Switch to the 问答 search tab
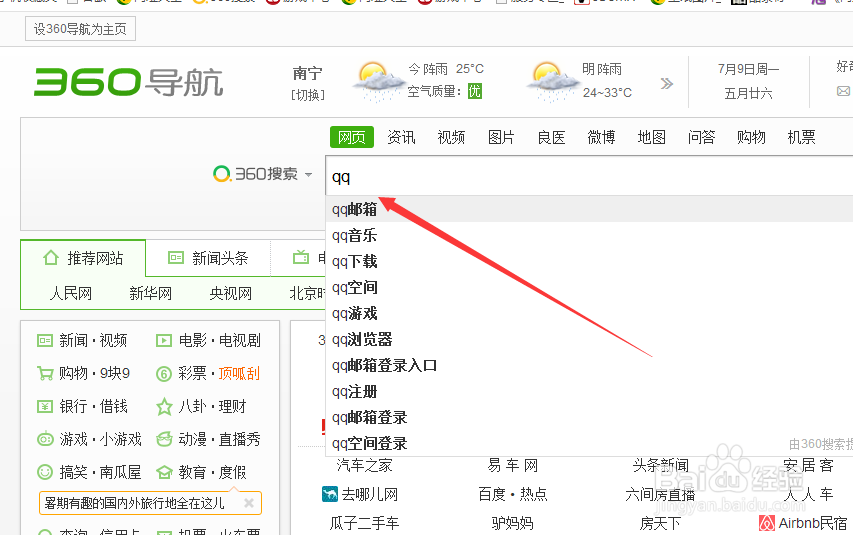853x535 pixels. [701, 137]
